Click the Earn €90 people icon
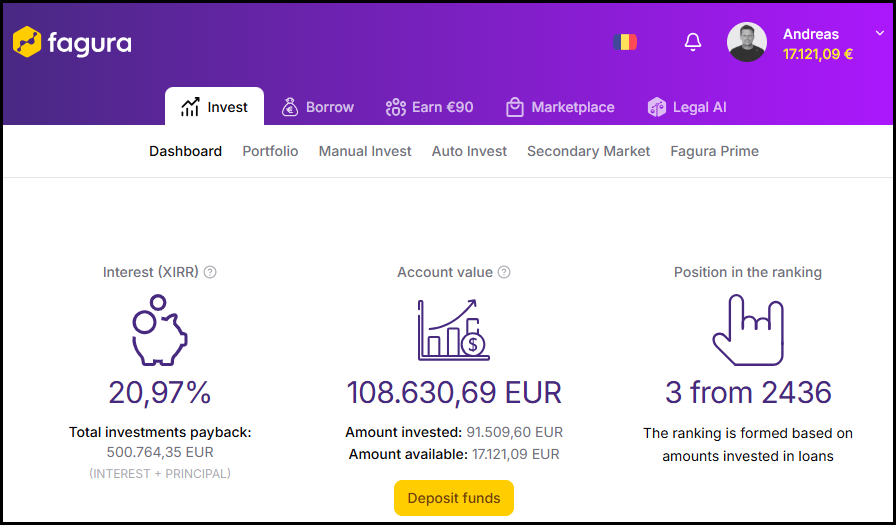The image size is (896, 525). pos(395,107)
